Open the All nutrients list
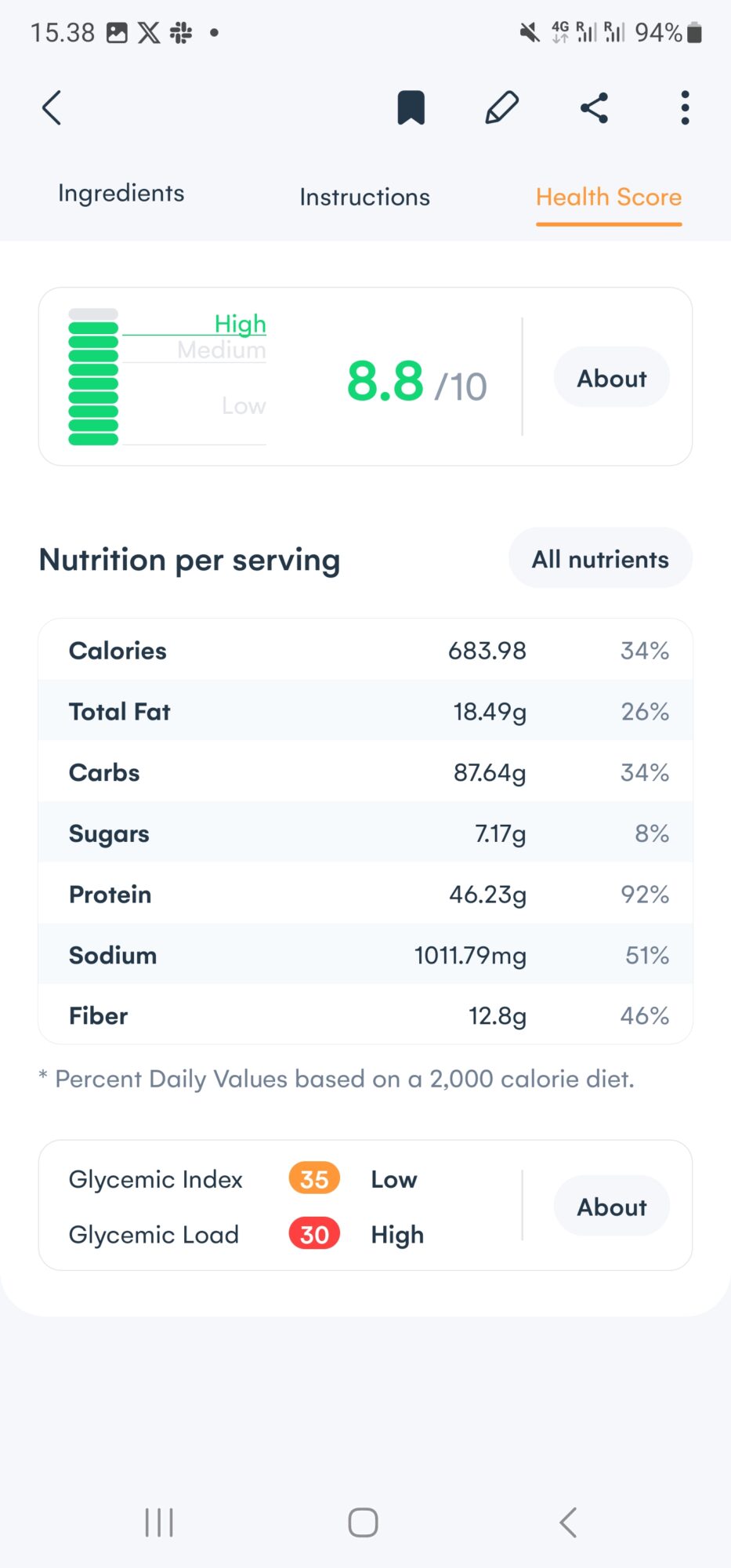Viewport: 731px width, 1568px height. click(x=600, y=559)
